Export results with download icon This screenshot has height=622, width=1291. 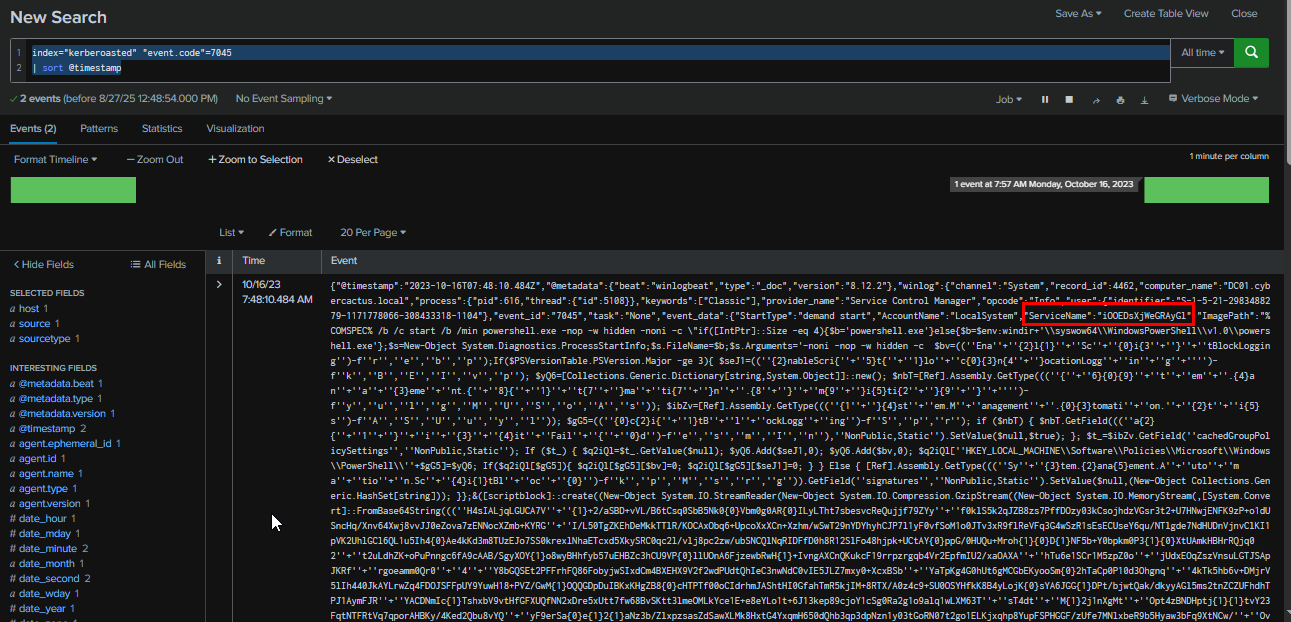(1145, 99)
